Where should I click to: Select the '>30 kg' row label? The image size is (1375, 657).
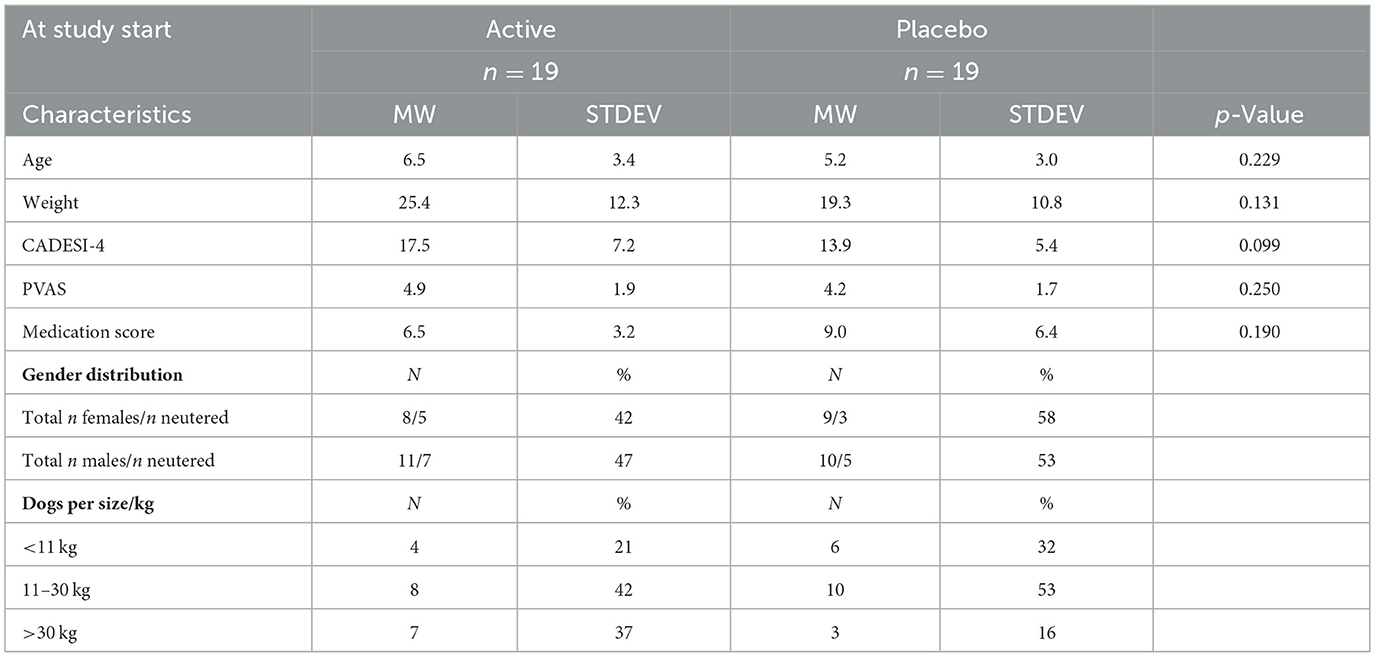(x=48, y=633)
